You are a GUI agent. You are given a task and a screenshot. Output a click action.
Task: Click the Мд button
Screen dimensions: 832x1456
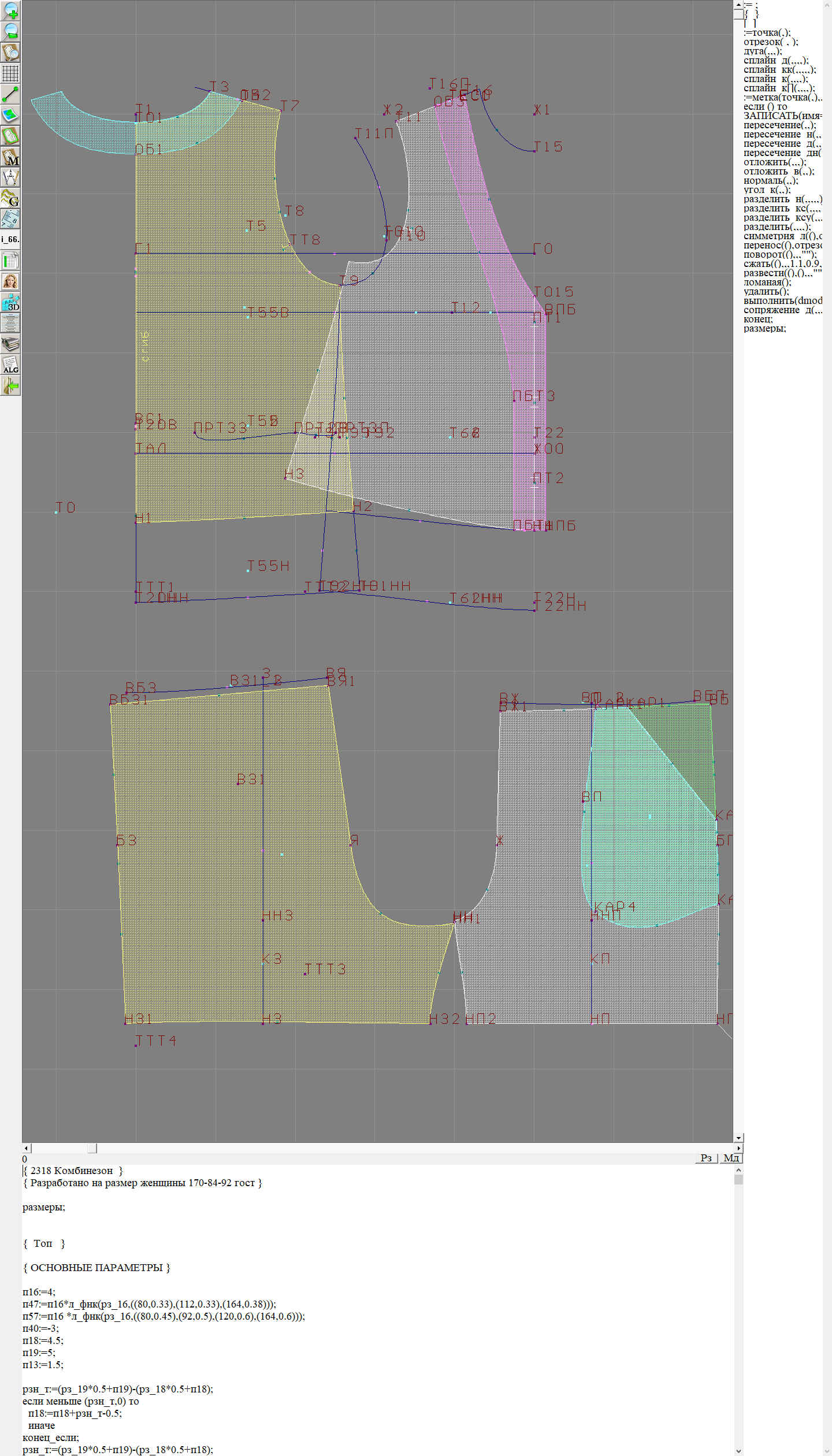coord(731,1158)
